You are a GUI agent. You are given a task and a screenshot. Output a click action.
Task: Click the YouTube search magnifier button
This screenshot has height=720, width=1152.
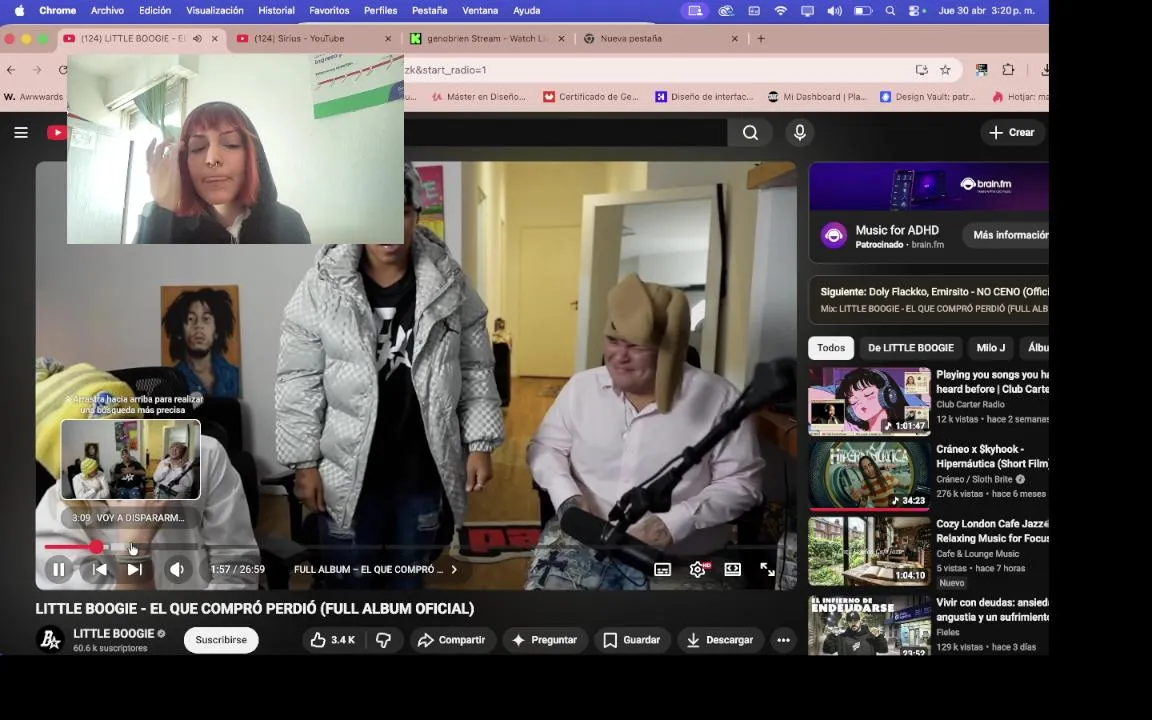750,132
